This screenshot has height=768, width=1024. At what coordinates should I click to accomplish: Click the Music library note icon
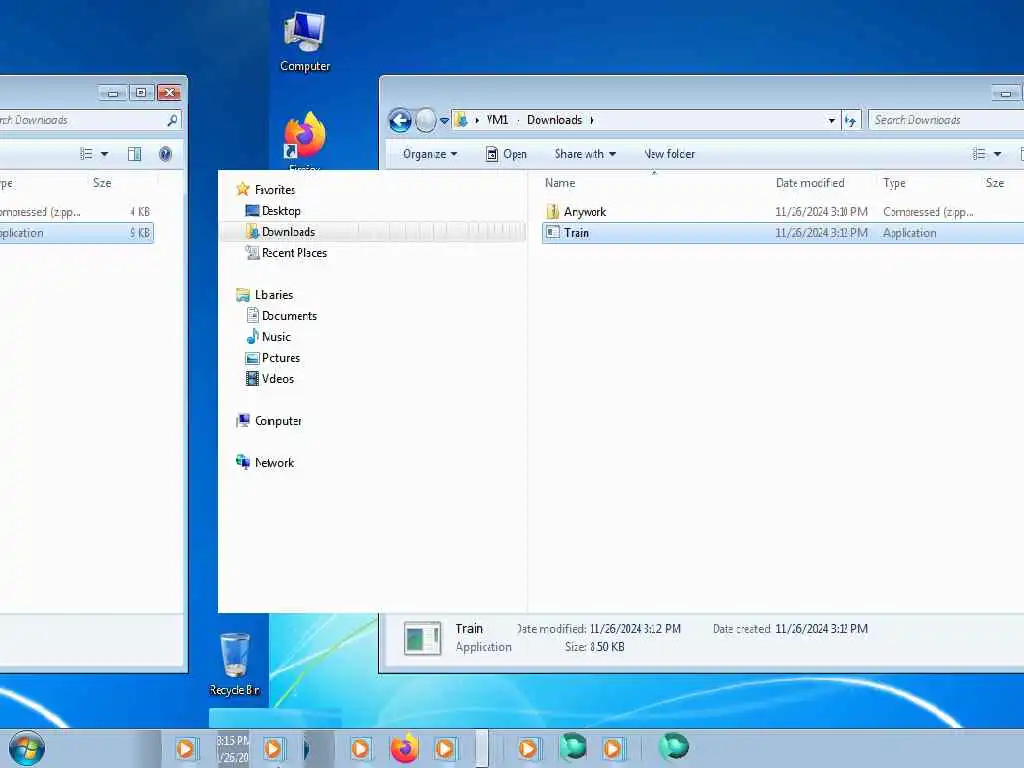[x=252, y=336]
